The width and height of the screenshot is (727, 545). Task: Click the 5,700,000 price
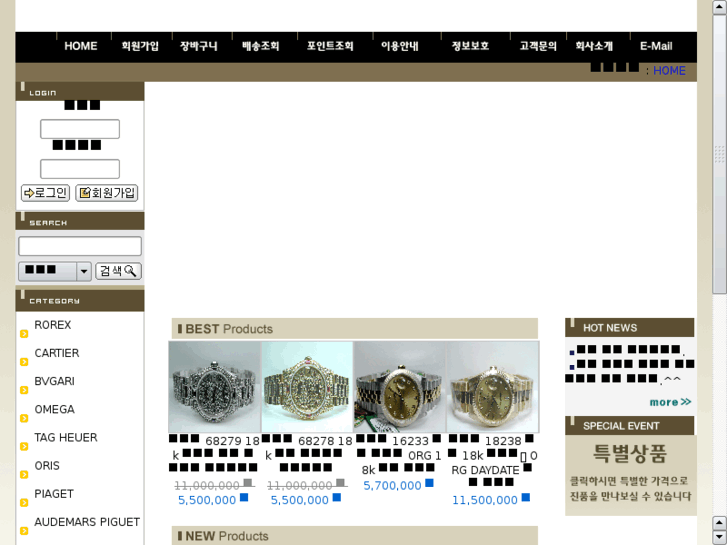click(x=392, y=486)
